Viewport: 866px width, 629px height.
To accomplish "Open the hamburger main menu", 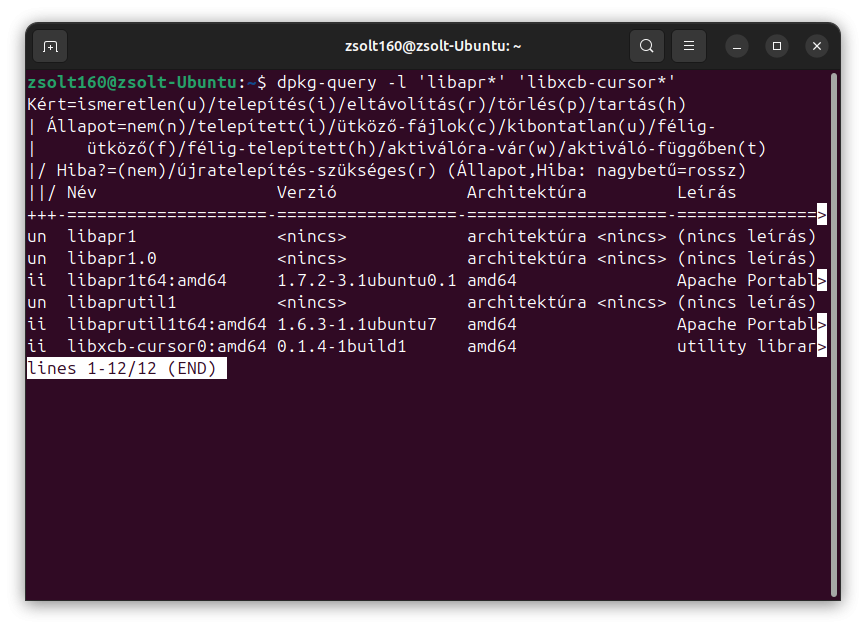I will pyautogui.click(x=688, y=46).
